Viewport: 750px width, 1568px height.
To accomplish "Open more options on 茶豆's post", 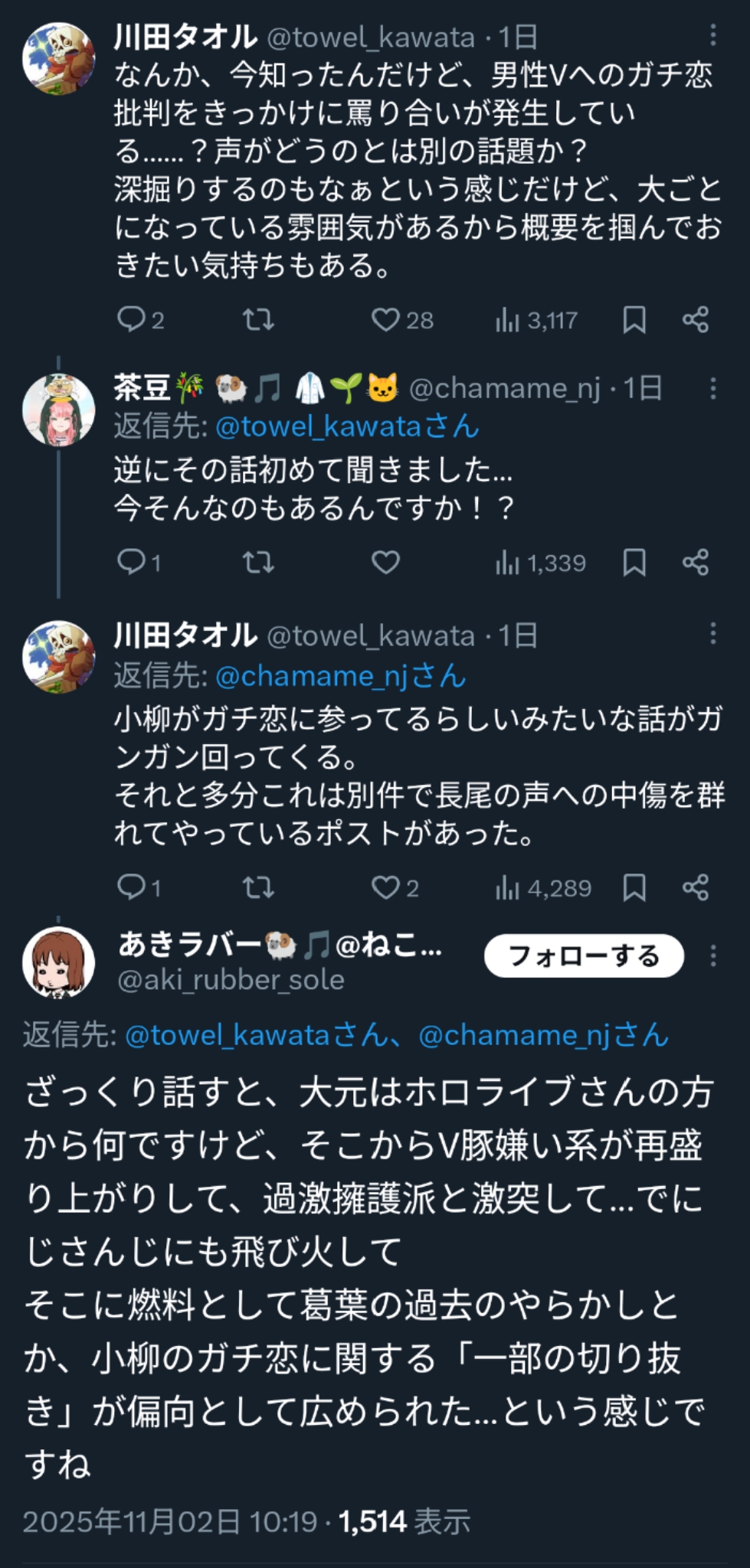I will pyautogui.click(x=713, y=388).
